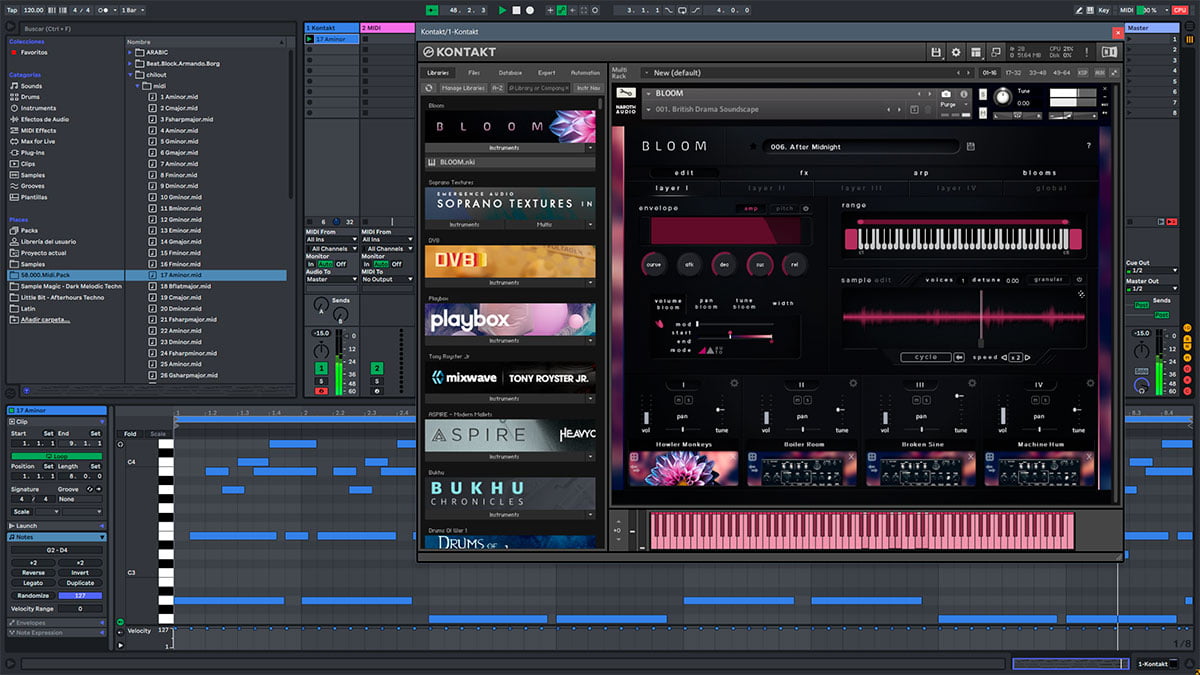Viewport: 1200px width, 675px height.
Task: Open track 1 Audio To Master dropdown
Action: click(x=331, y=279)
